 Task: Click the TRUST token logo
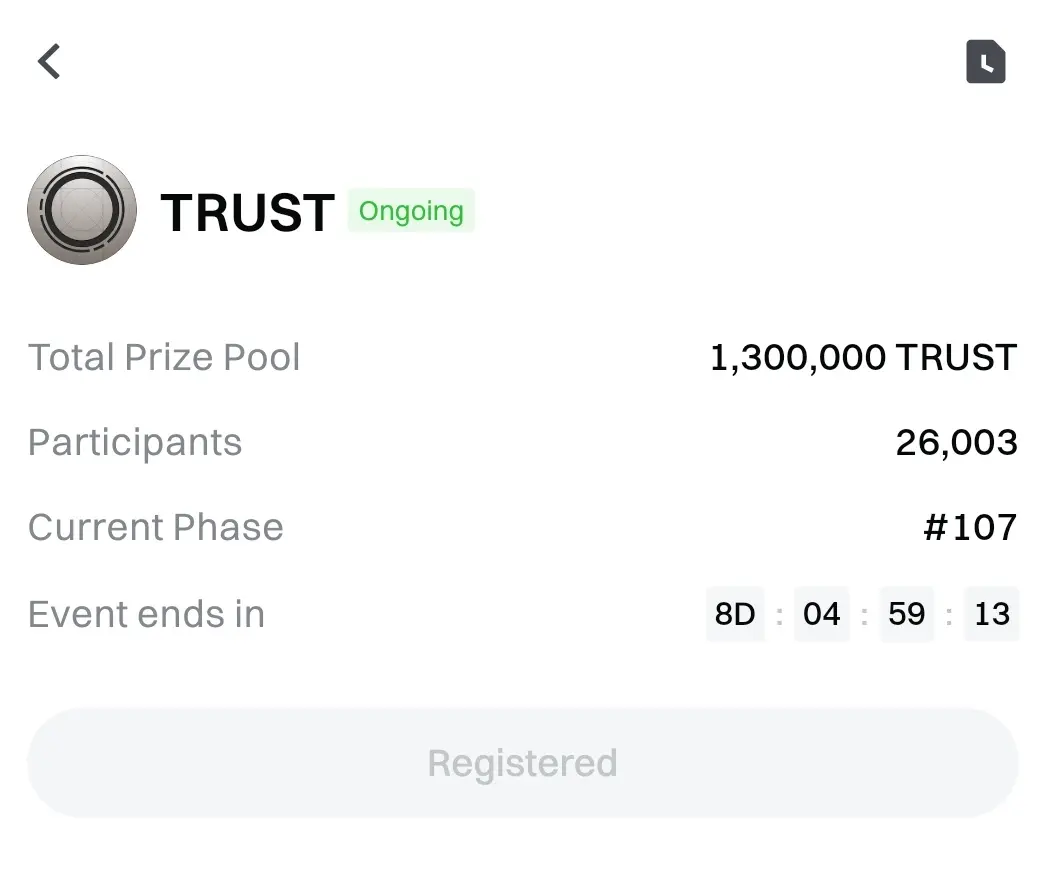pos(82,210)
